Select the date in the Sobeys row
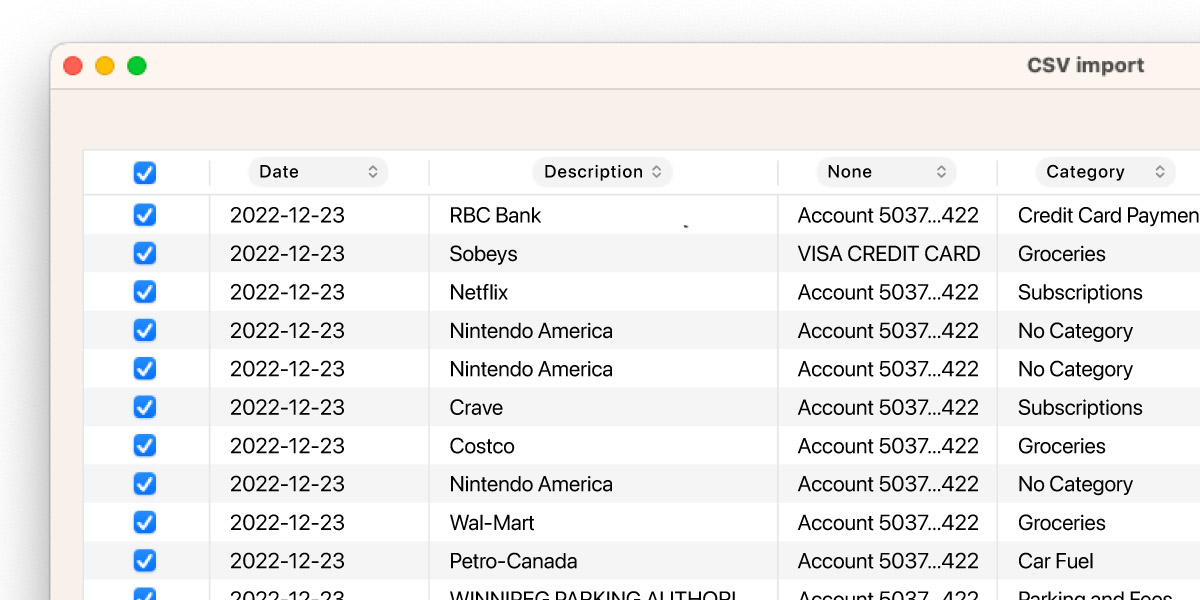 [x=287, y=254]
